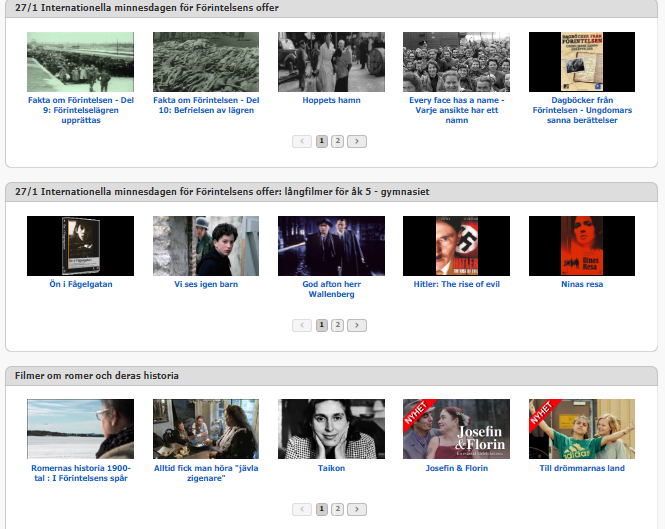The height and width of the screenshot is (529, 665).
Task: Open Alltid fick man höra thumbnail
Action: 206,429
